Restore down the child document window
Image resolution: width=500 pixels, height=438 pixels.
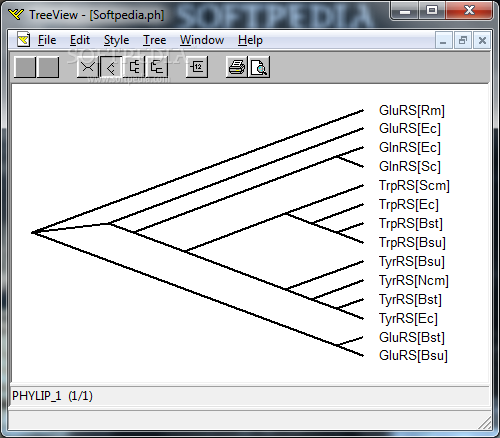(463, 41)
